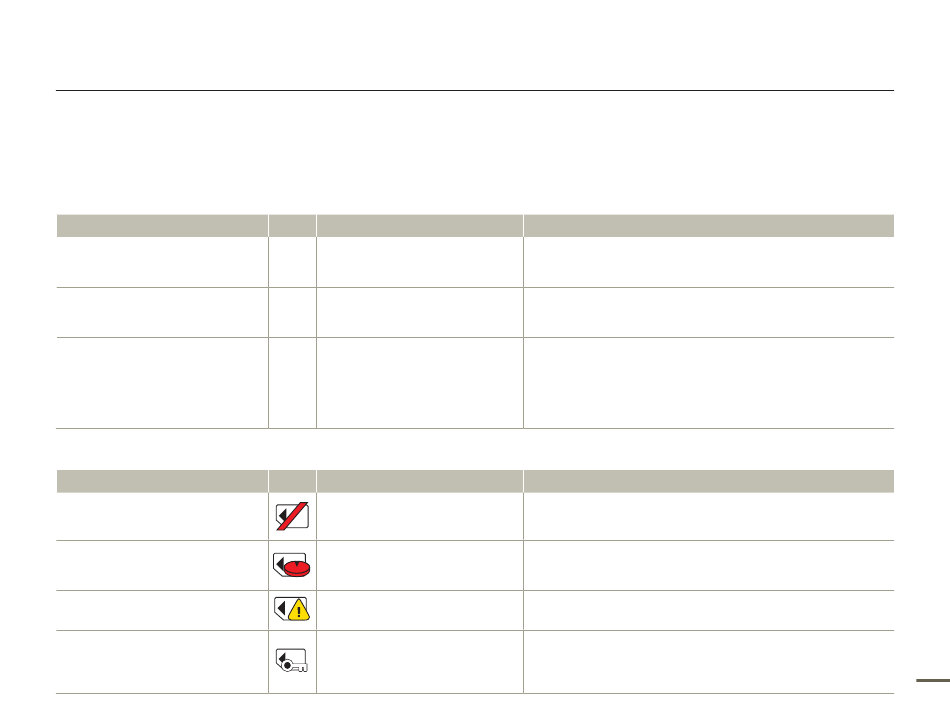Click the memory card with red slash icon
Screen dimensions: 950x726
tap(292, 516)
